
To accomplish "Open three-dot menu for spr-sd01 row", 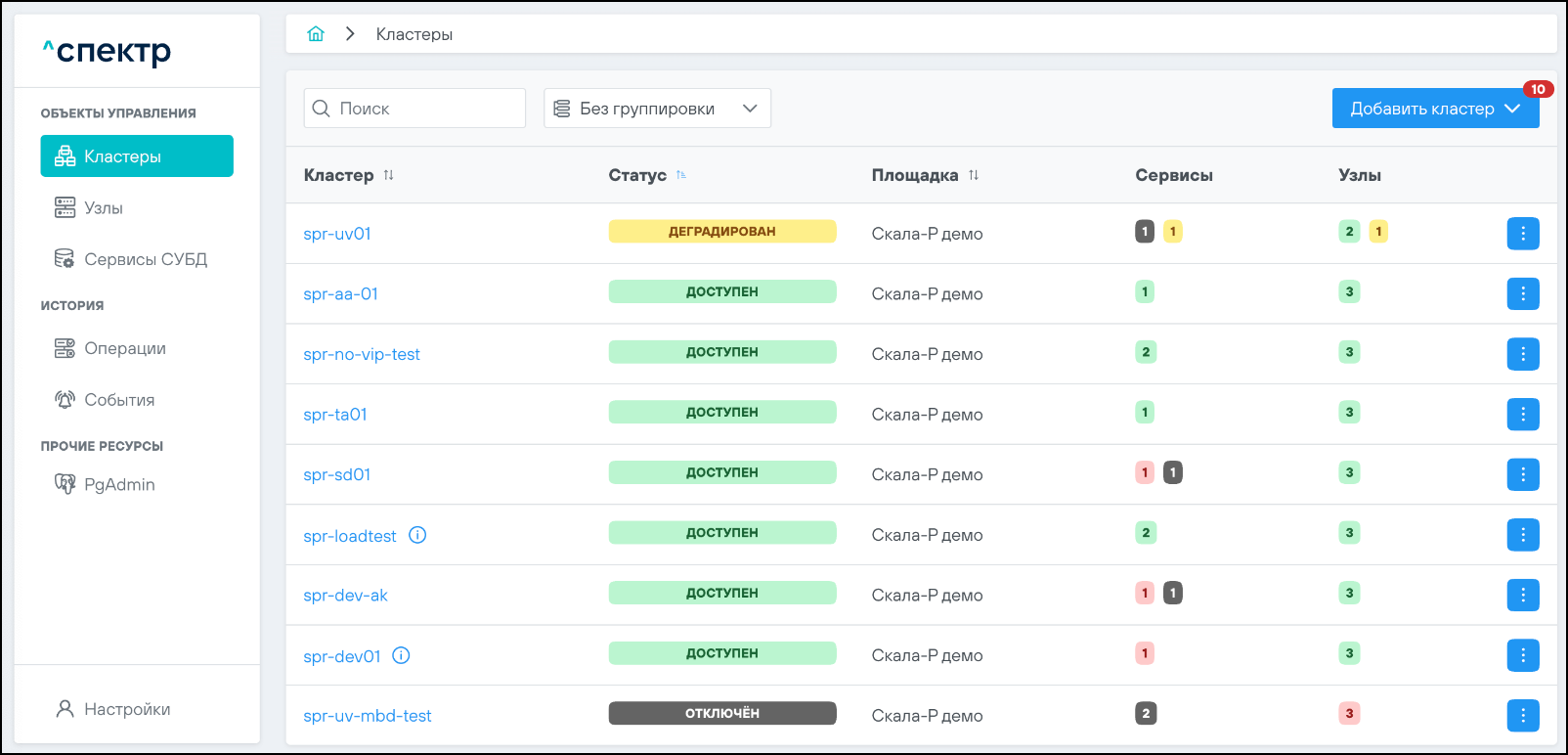I will click(x=1522, y=474).
